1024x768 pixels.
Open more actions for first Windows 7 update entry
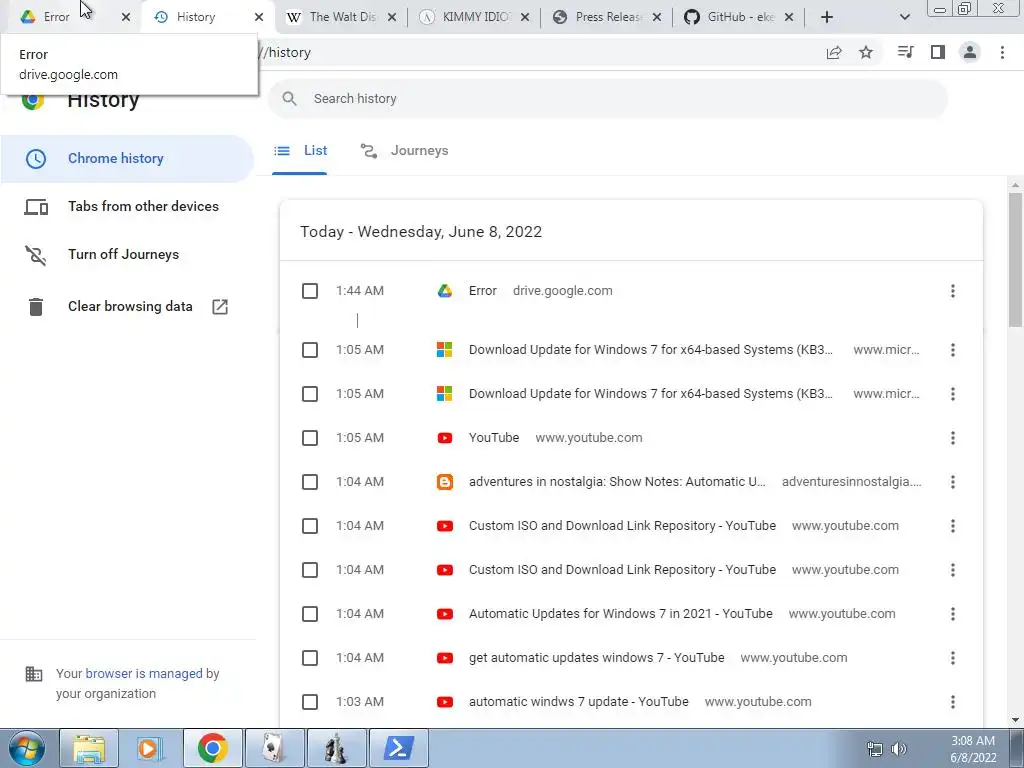pyautogui.click(x=953, y=350)
